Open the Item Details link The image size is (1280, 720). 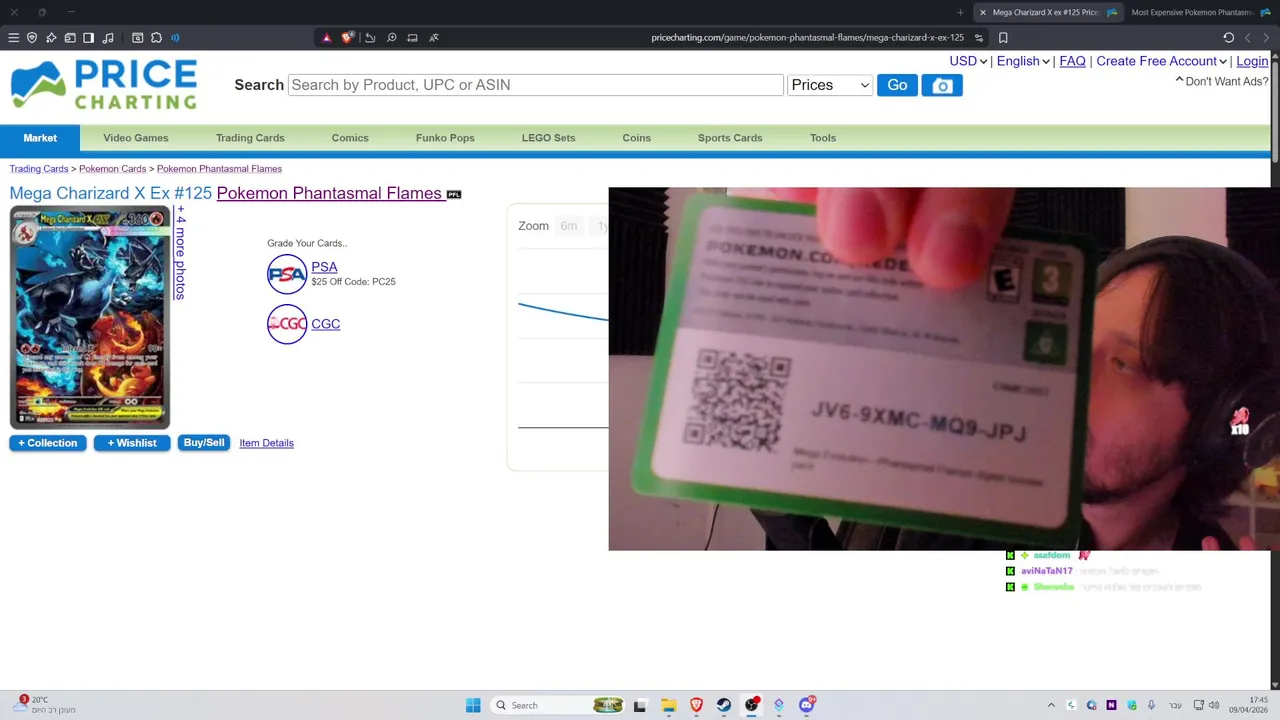point(266,443)
